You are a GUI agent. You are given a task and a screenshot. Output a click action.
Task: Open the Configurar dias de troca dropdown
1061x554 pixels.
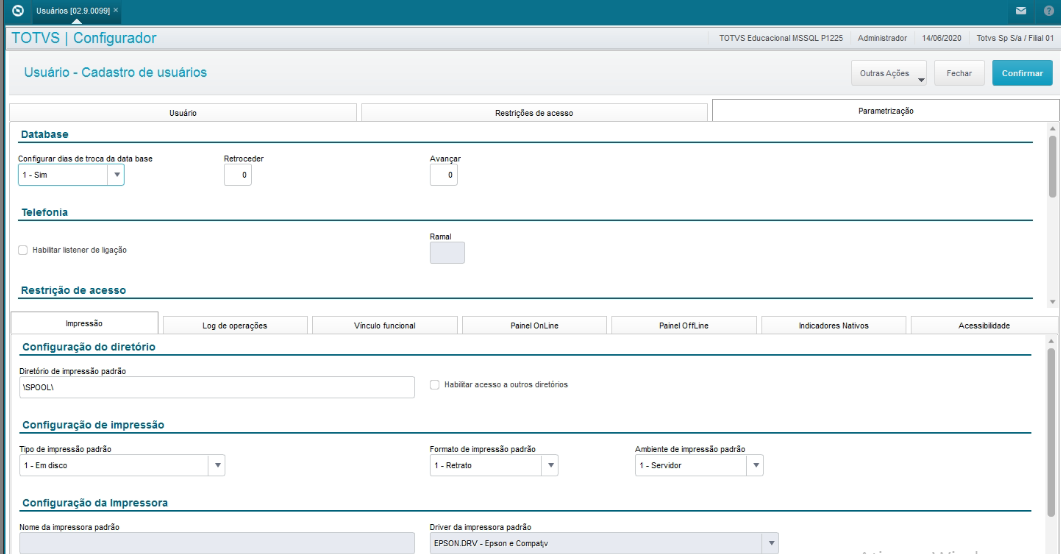(x=71, y=175)
